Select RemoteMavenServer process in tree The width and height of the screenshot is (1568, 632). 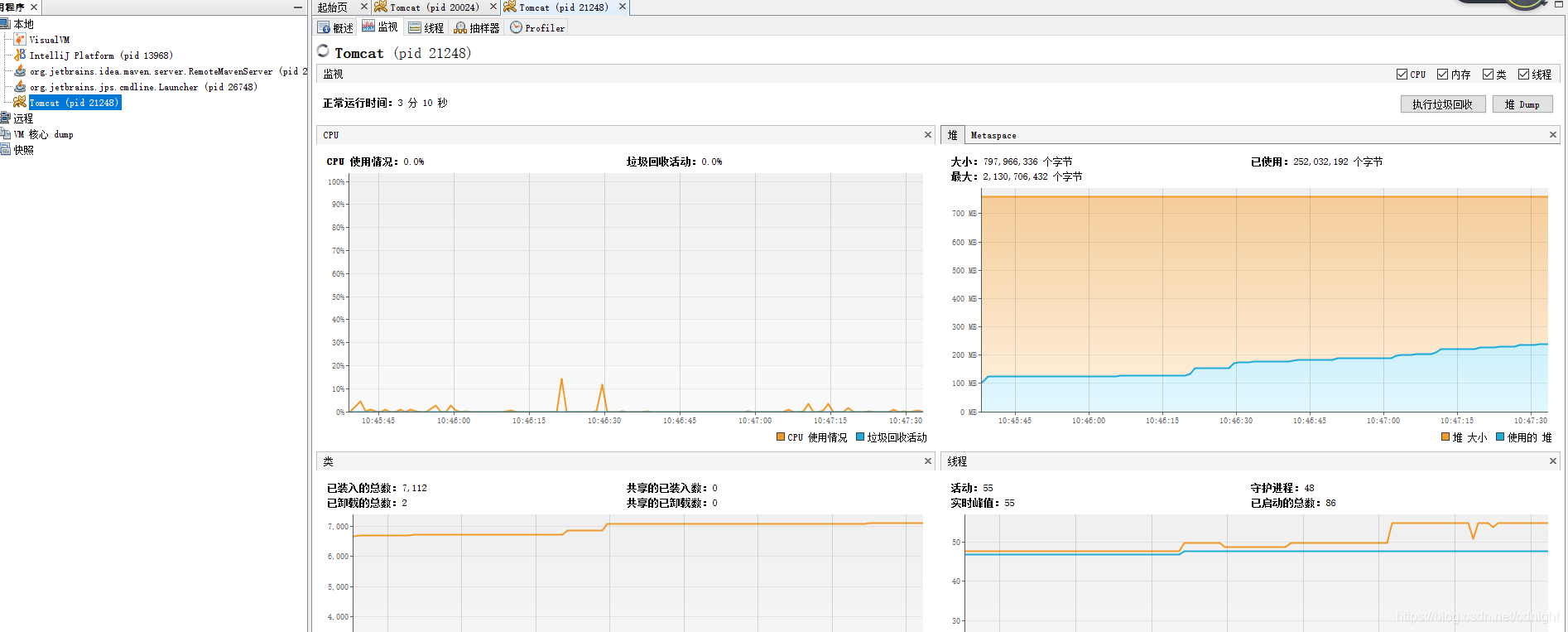168,71
